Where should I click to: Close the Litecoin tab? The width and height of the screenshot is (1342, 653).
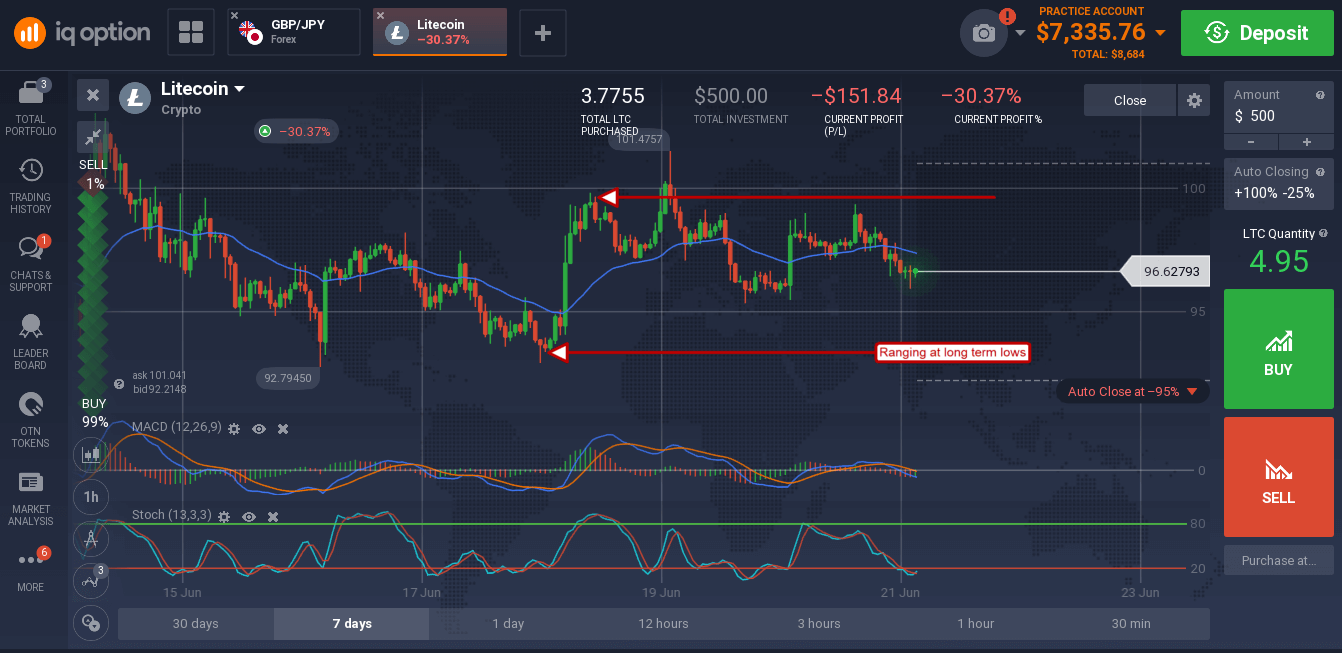pos(380,16)
